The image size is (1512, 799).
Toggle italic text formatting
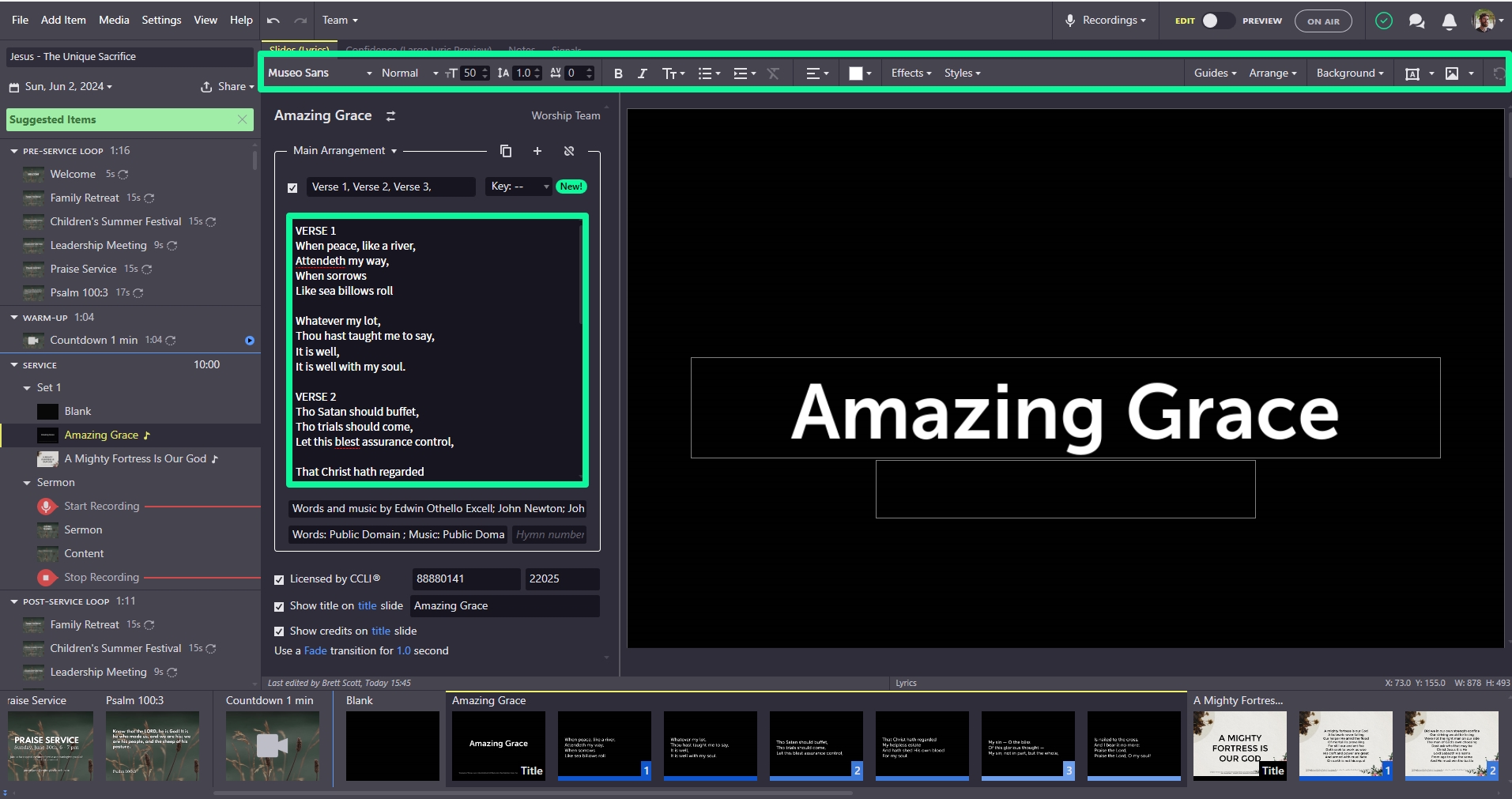642,73
